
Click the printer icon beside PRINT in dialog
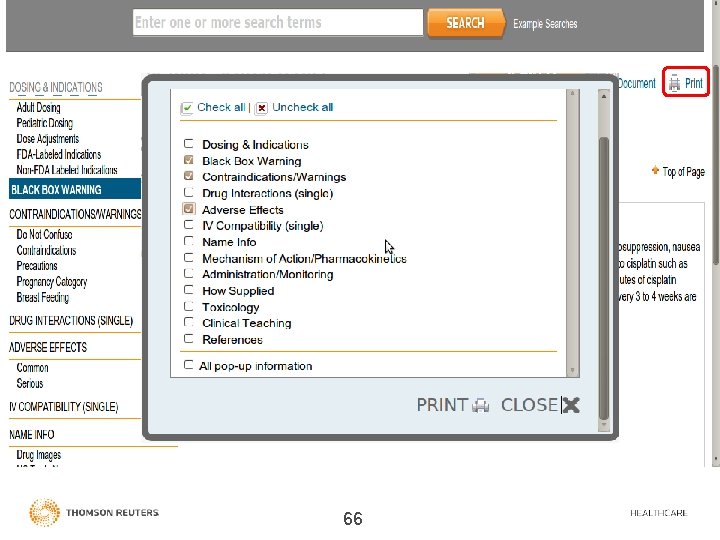[x=480, y=406]
